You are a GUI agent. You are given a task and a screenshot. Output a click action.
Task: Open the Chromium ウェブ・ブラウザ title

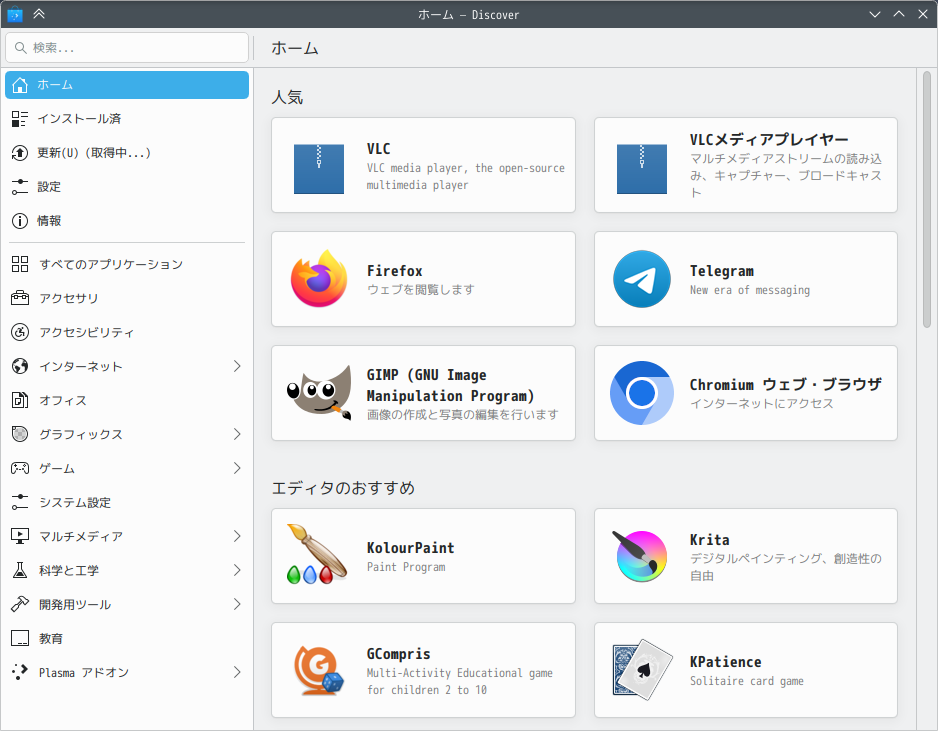pos(785,385)
